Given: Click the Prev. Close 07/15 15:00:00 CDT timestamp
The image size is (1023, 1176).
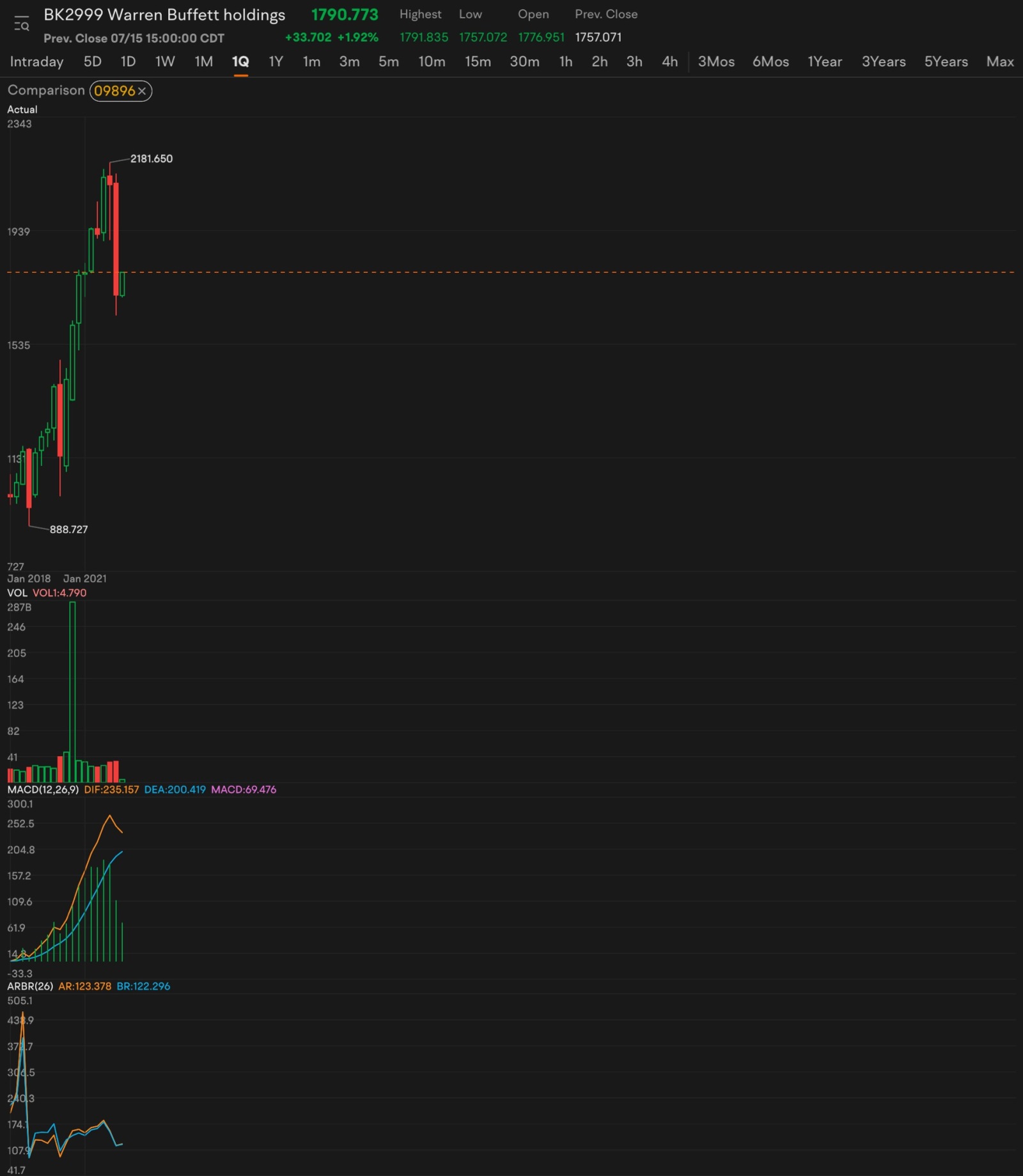Looking at the screenshot, I should tap(134, 38).
